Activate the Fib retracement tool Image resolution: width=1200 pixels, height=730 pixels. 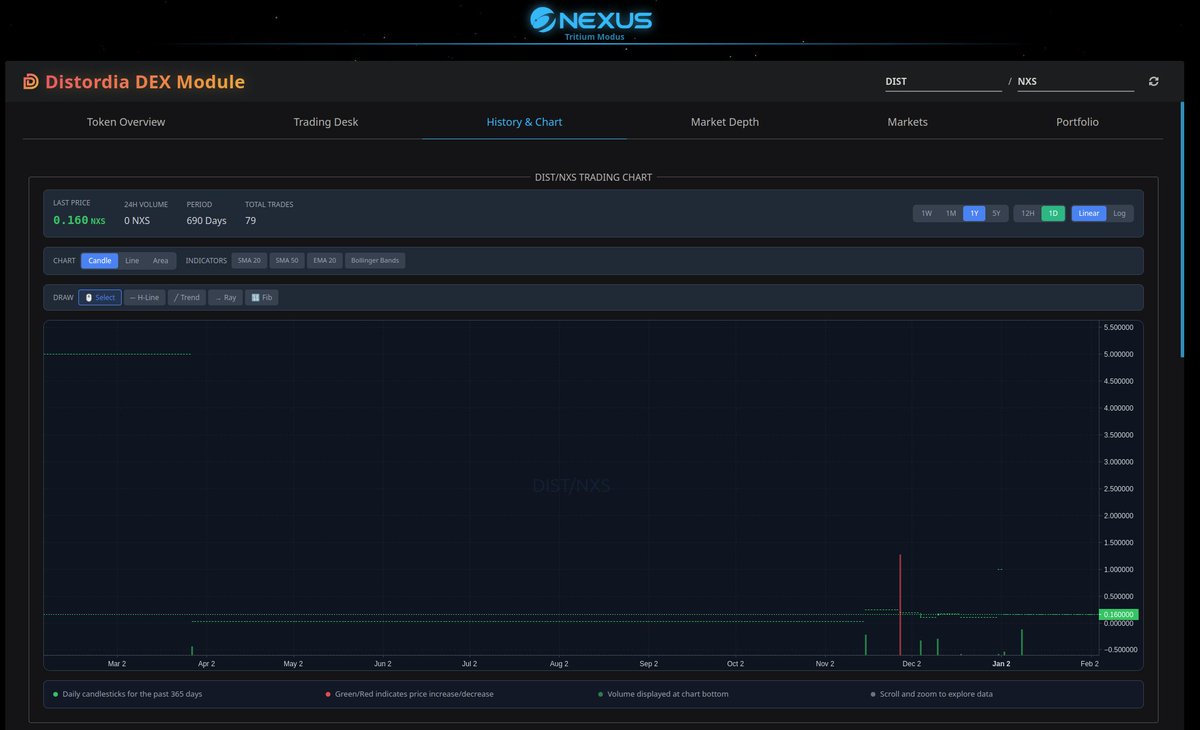point(261,297)
